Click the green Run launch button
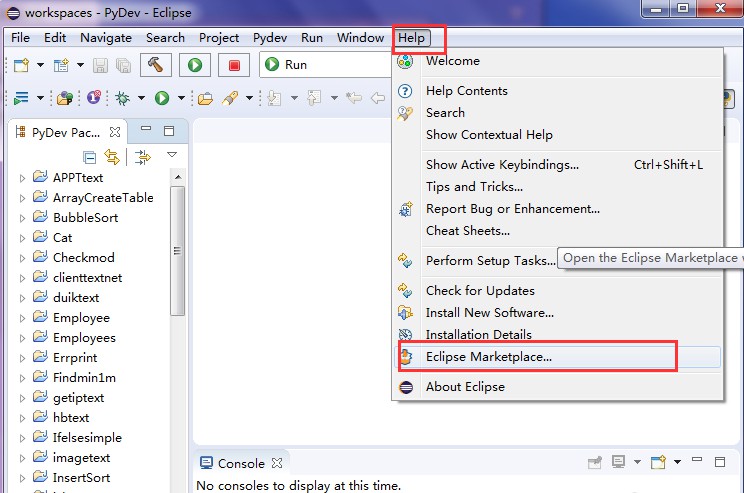 coord(195,65)
